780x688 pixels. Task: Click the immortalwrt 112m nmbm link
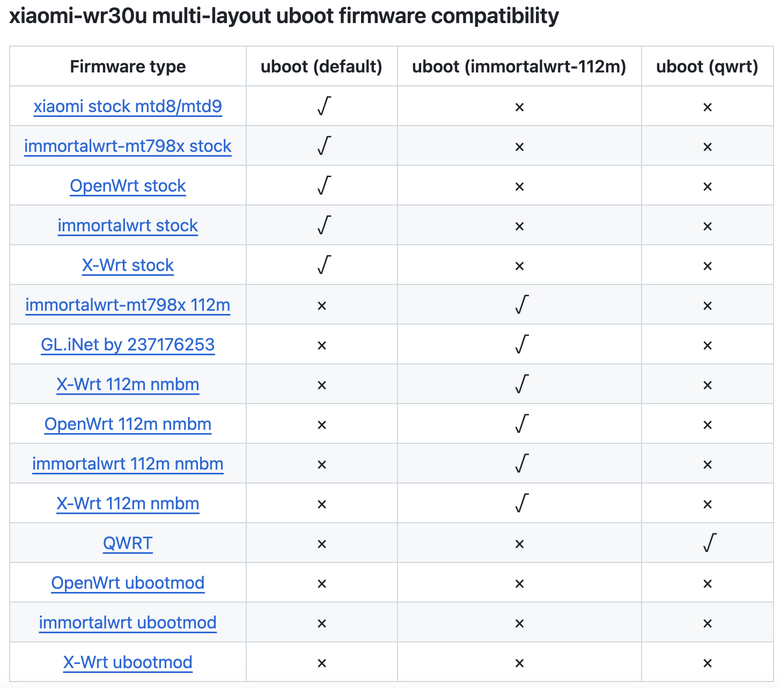tap(127, 464)
